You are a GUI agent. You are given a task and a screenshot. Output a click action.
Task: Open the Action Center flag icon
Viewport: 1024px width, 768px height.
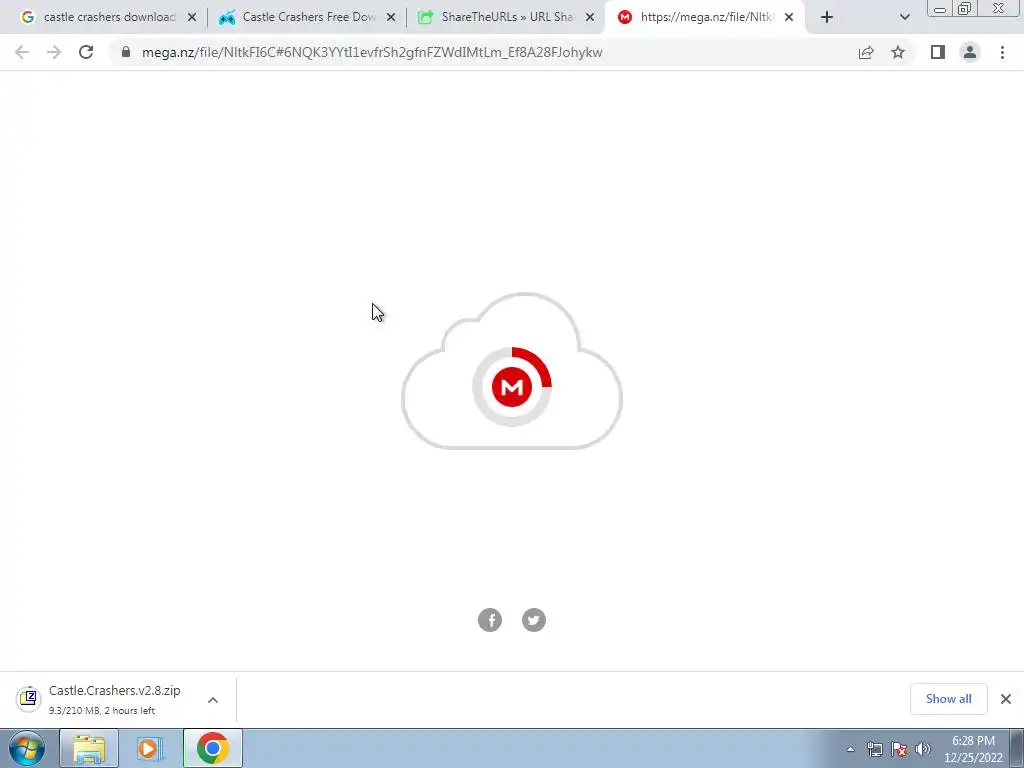[899, 749]
